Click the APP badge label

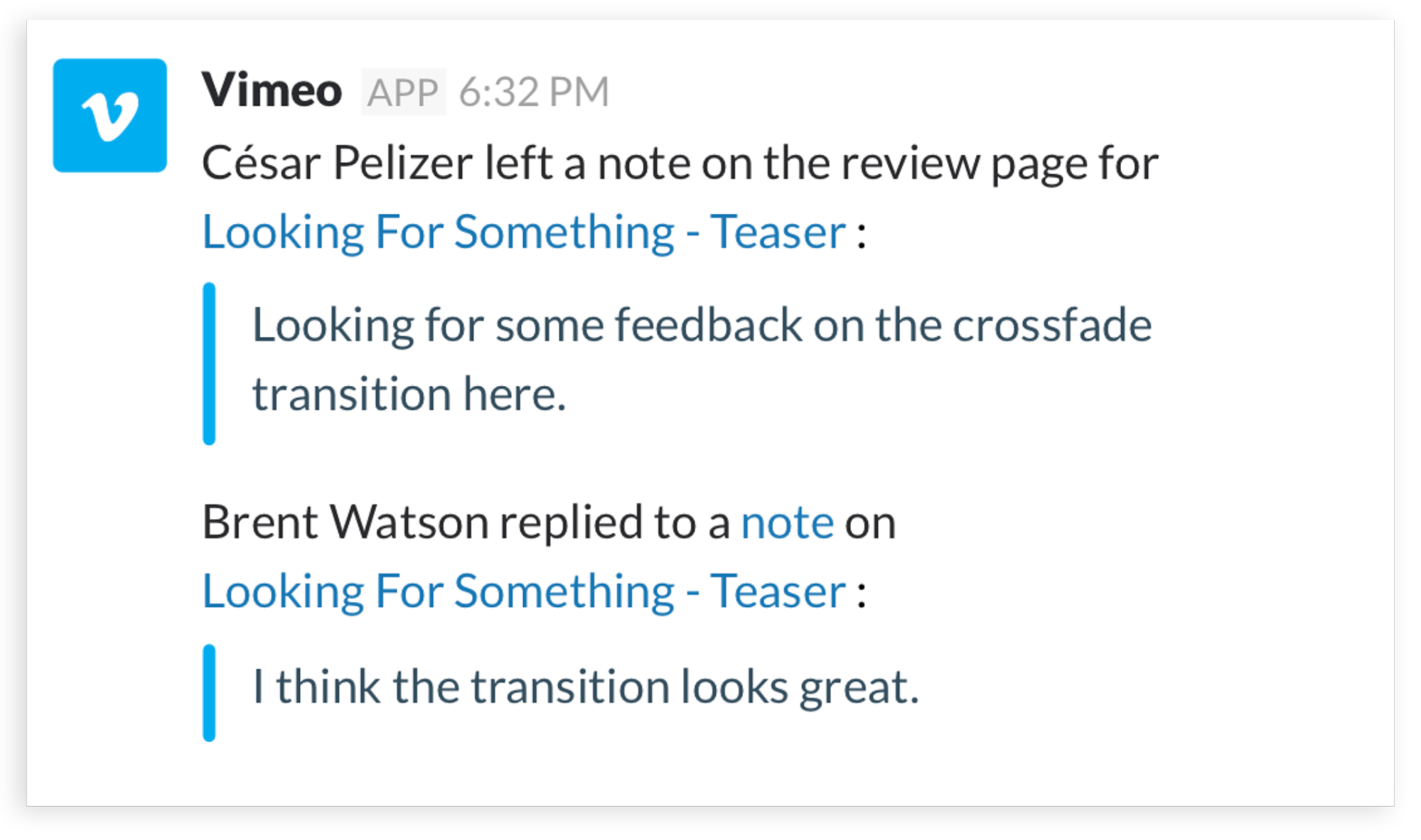(403, 92)
